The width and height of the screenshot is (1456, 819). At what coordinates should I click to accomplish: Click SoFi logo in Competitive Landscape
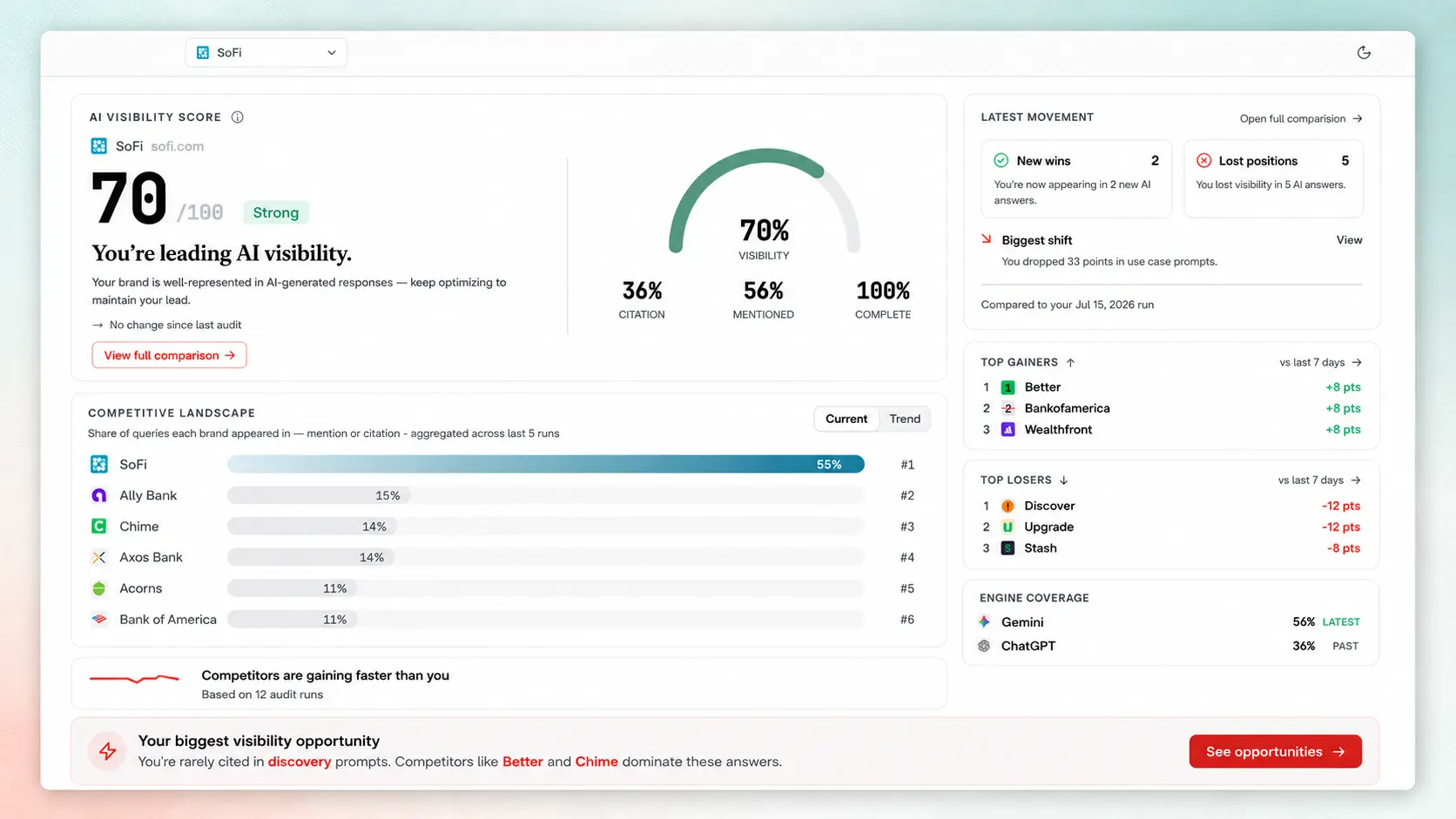point(99,464)
